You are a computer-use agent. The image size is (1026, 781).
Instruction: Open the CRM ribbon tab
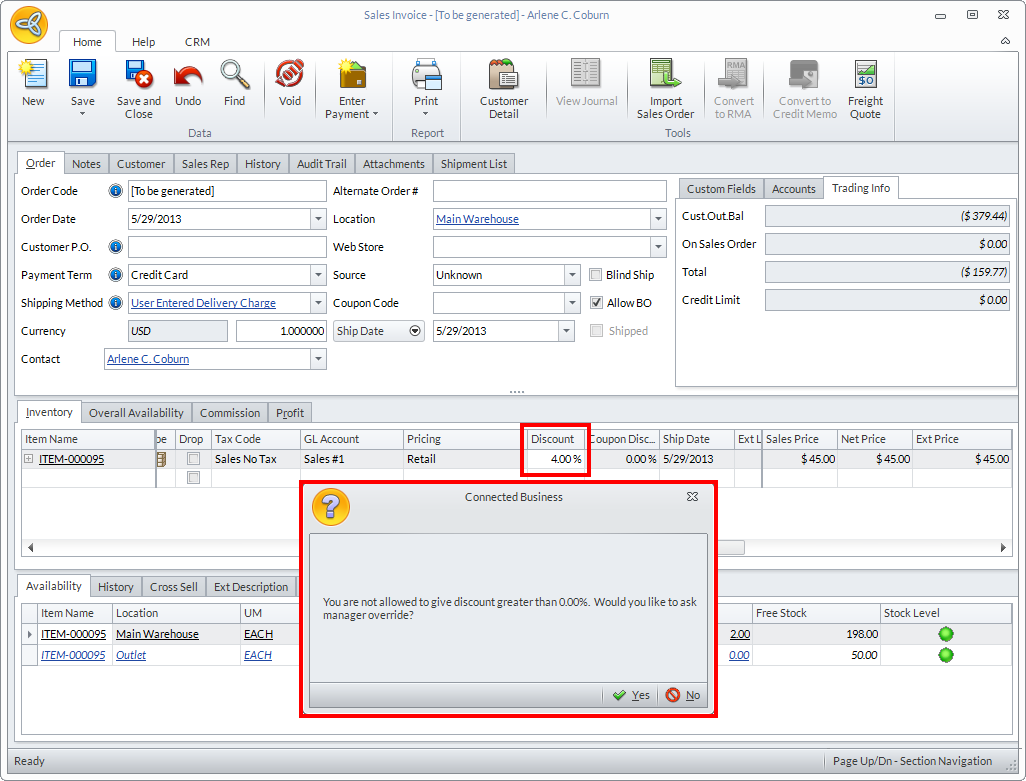[x=197, y=42]
